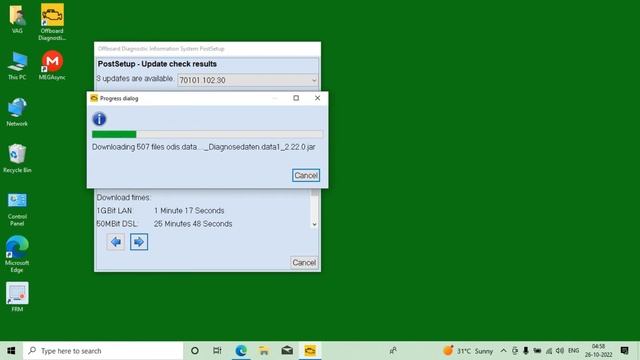Open the Windows Start menu
Image resolution: width=640 pixels, height=360 pixels.
point(11,351)
